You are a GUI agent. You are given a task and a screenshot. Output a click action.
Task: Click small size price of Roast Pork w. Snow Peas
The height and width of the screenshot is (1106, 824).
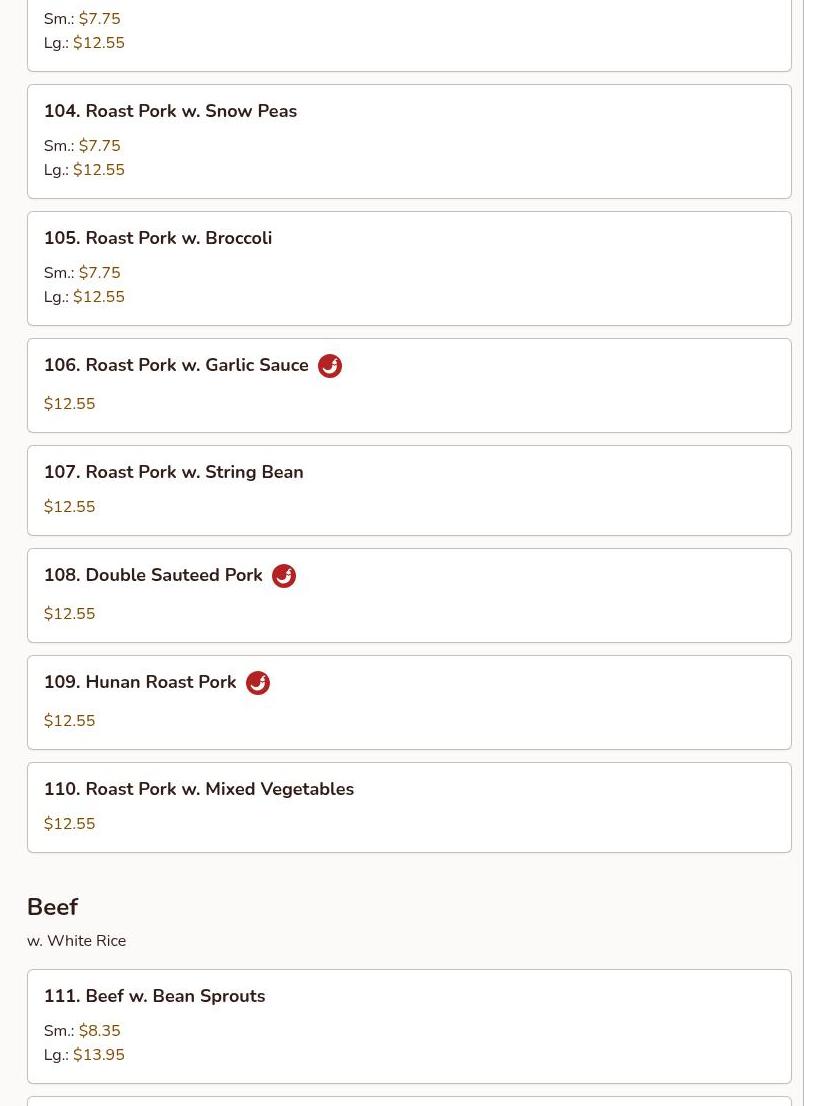(x=99, y=146)
